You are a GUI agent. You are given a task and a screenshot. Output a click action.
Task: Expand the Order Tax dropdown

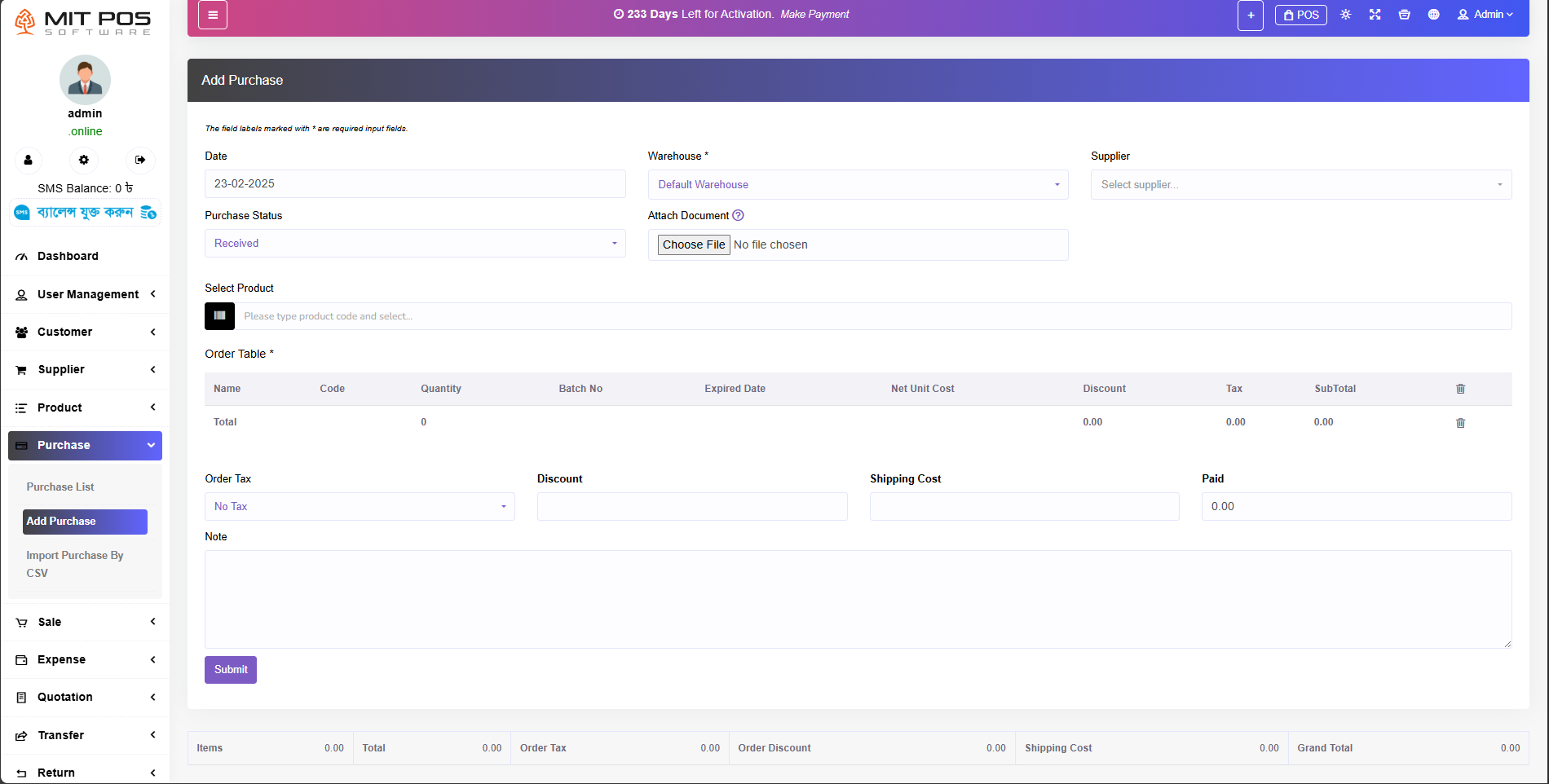tap(360, 507)
